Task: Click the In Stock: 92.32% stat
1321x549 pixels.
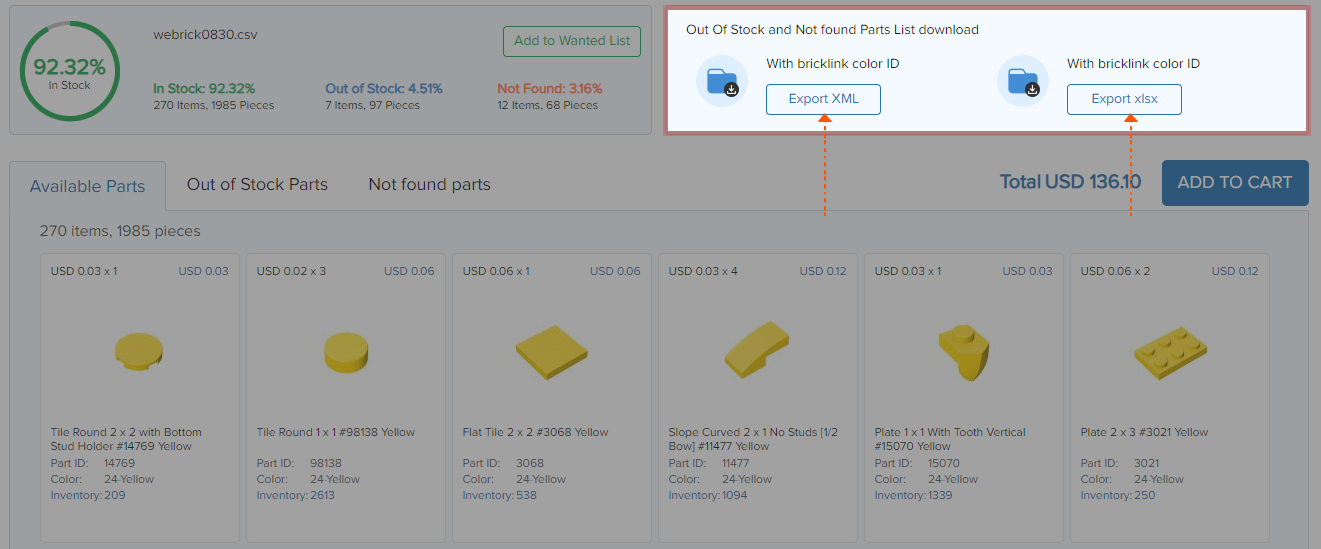Action: (x=204, y=89)
